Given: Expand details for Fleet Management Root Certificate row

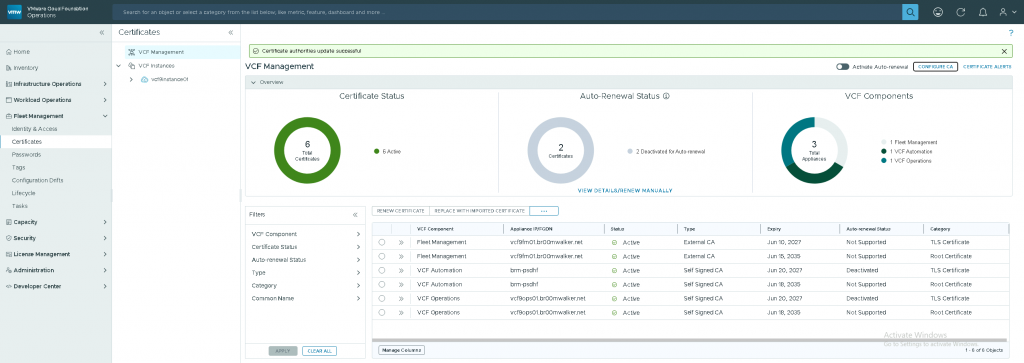Looking at the screenshot, I should click(x=401, y=257).
